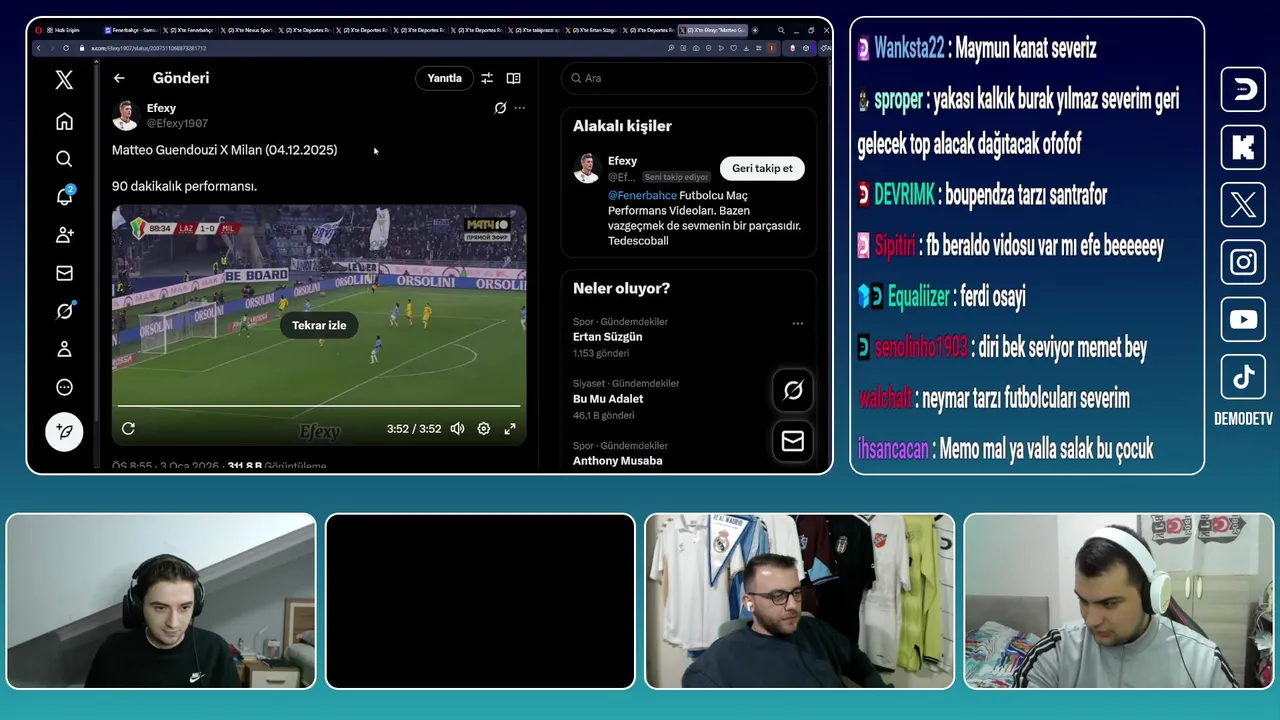
Task: Click chat username senolinho1903
Action: pyautogui.click(x=921, y=348)
